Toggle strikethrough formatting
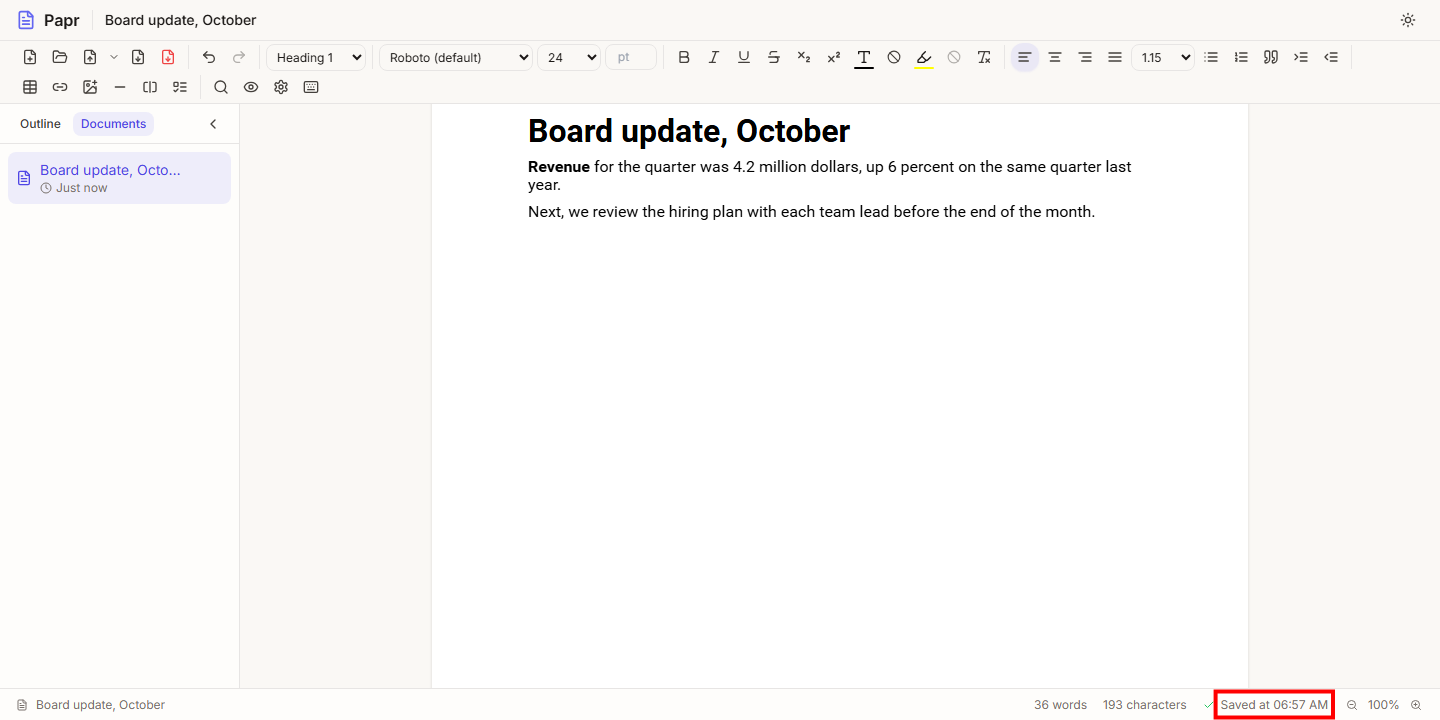This screenshot has height=720, width=1440. (x=774, y=57)
